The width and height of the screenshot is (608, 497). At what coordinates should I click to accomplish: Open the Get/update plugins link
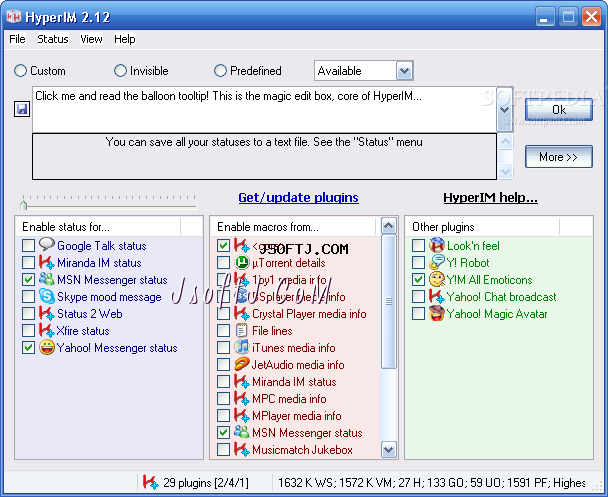point(298,197)
